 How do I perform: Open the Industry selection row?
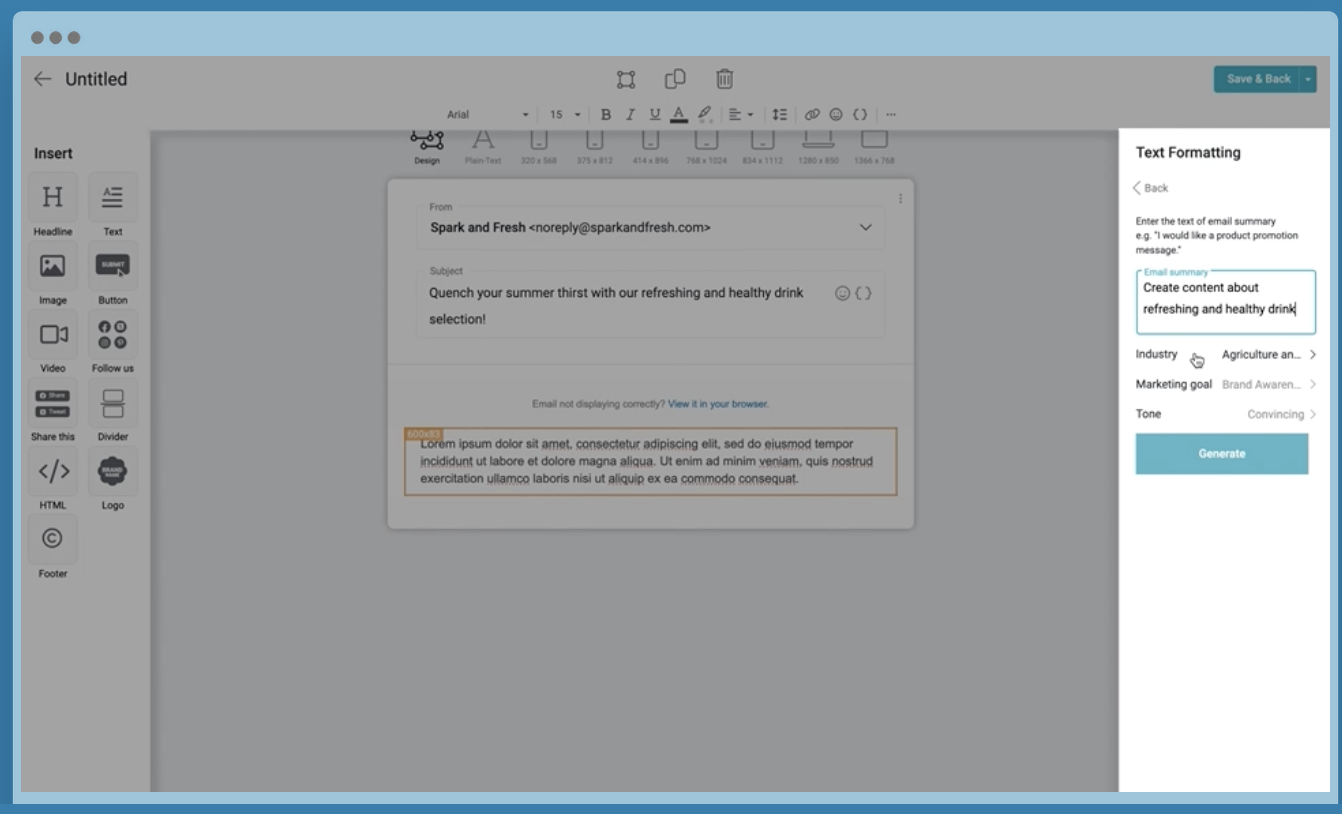click(x=1226, y=354)
